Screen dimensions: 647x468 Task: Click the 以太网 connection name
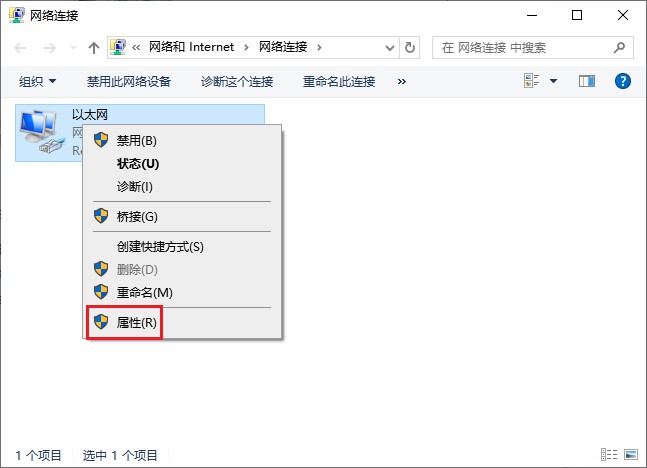point(90,114)
